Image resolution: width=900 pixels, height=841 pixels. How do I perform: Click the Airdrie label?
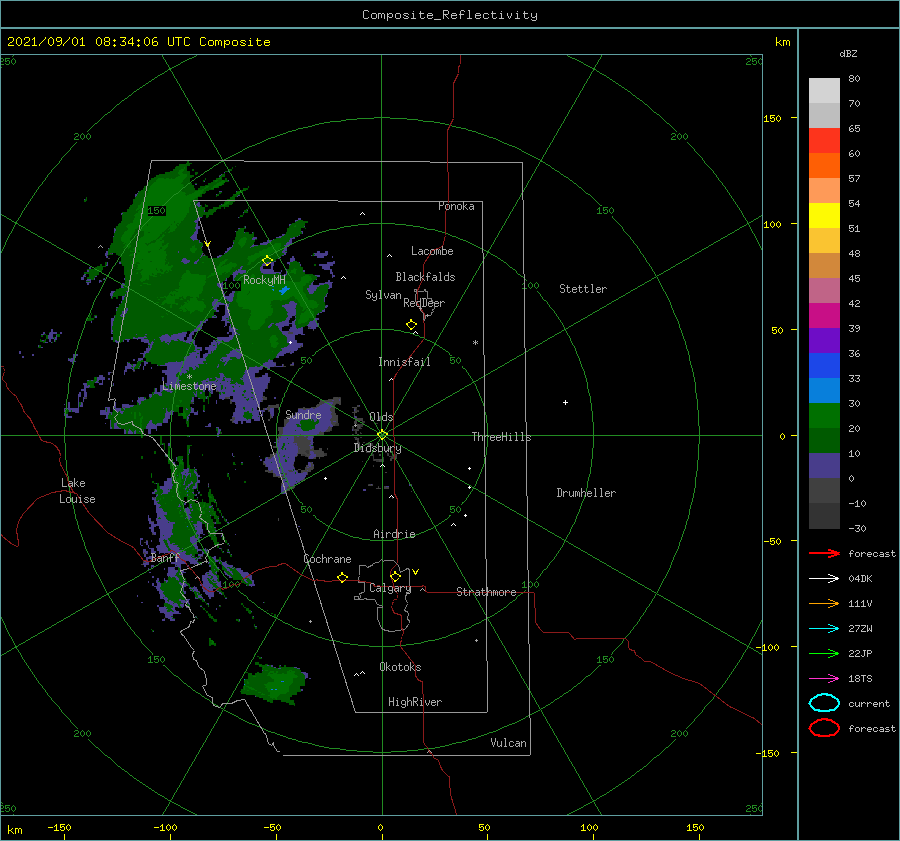(x=394, y=534)
